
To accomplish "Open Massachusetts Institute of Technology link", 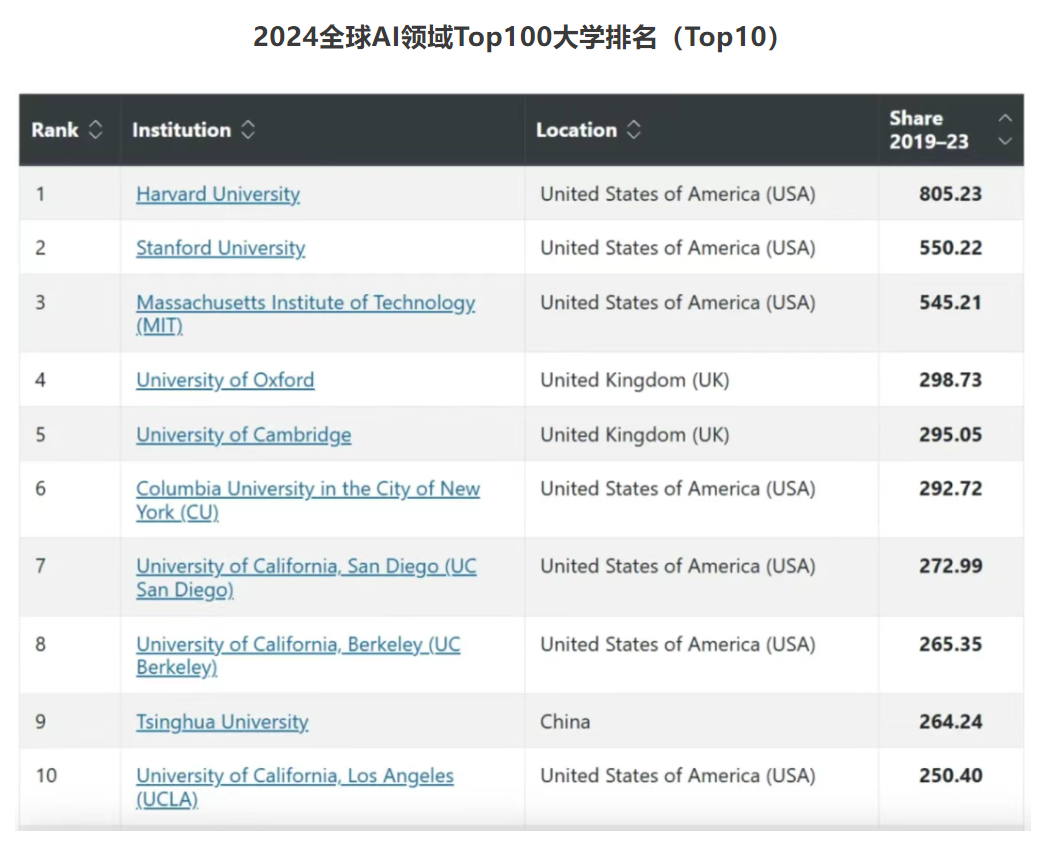I will [x=305, y=314].
